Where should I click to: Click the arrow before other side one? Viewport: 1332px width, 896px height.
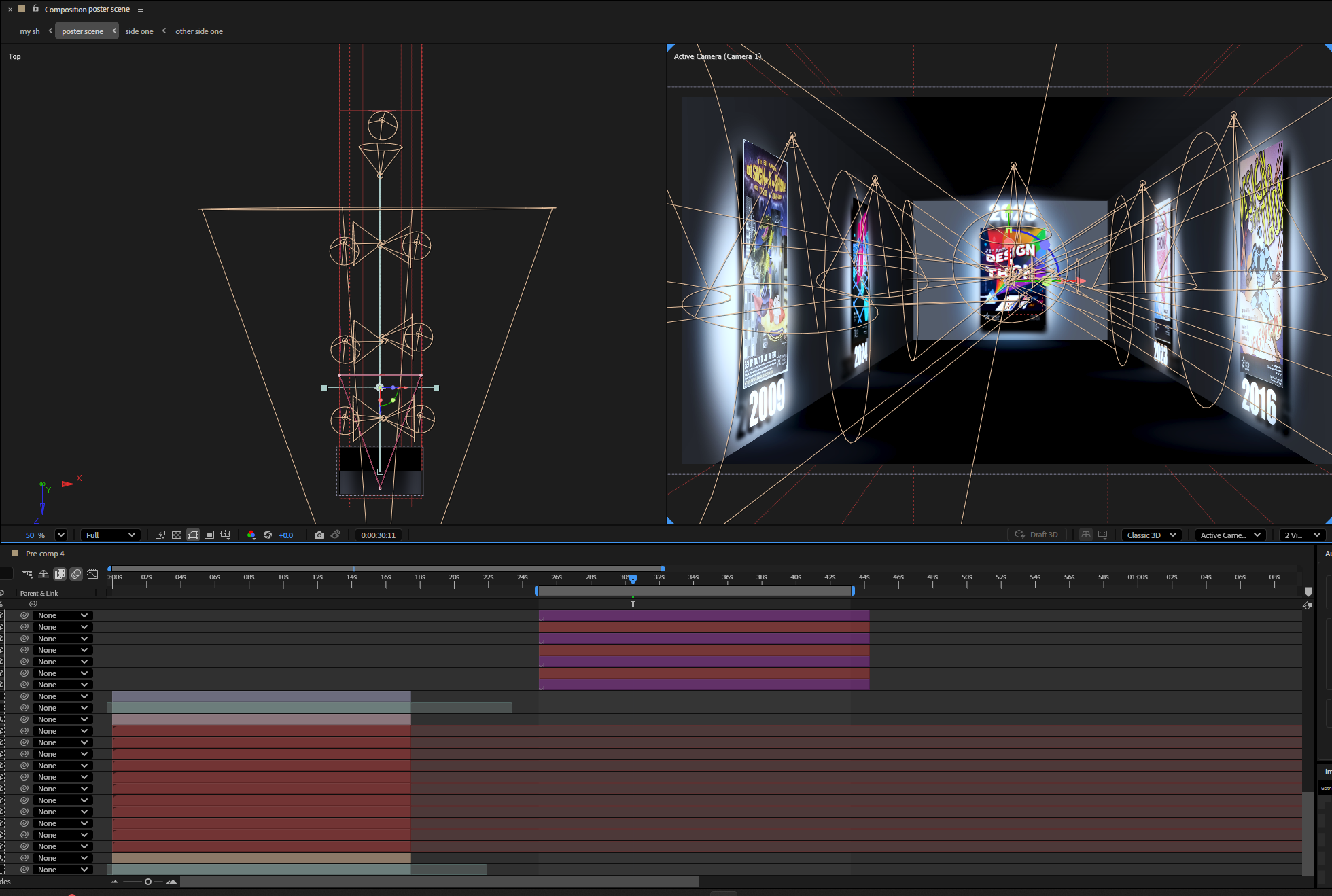[x=164, y=31]
